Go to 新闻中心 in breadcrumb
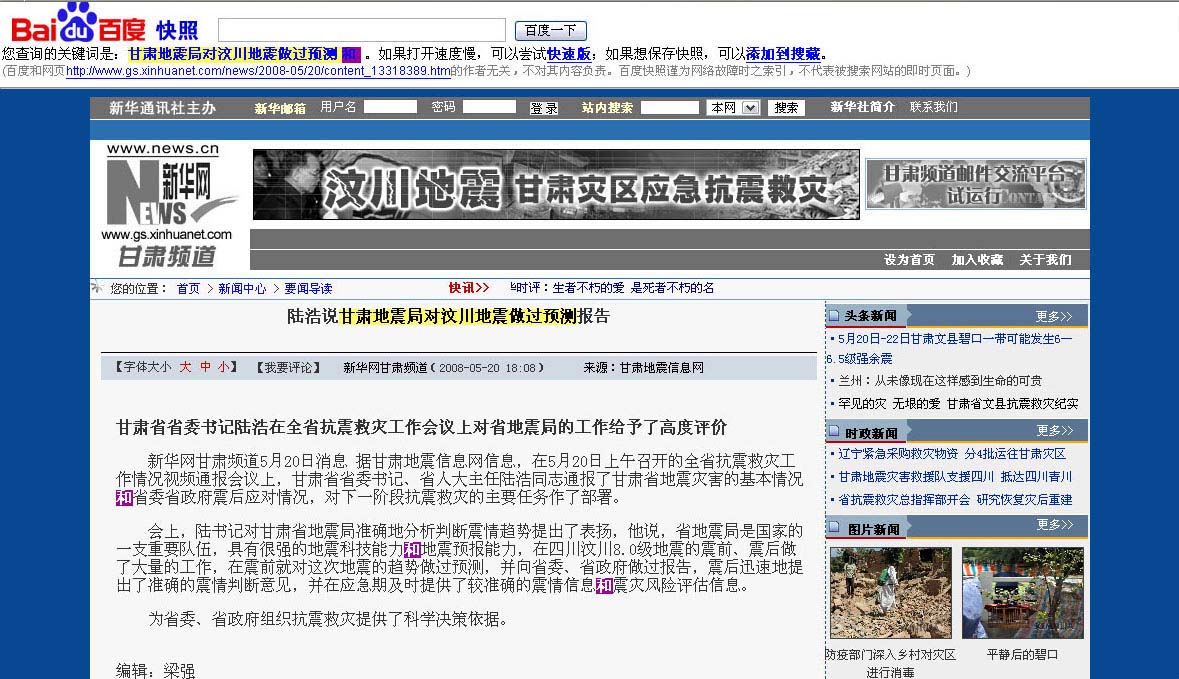The height and width of the screenshot is (679, 1179). [242, 288]
